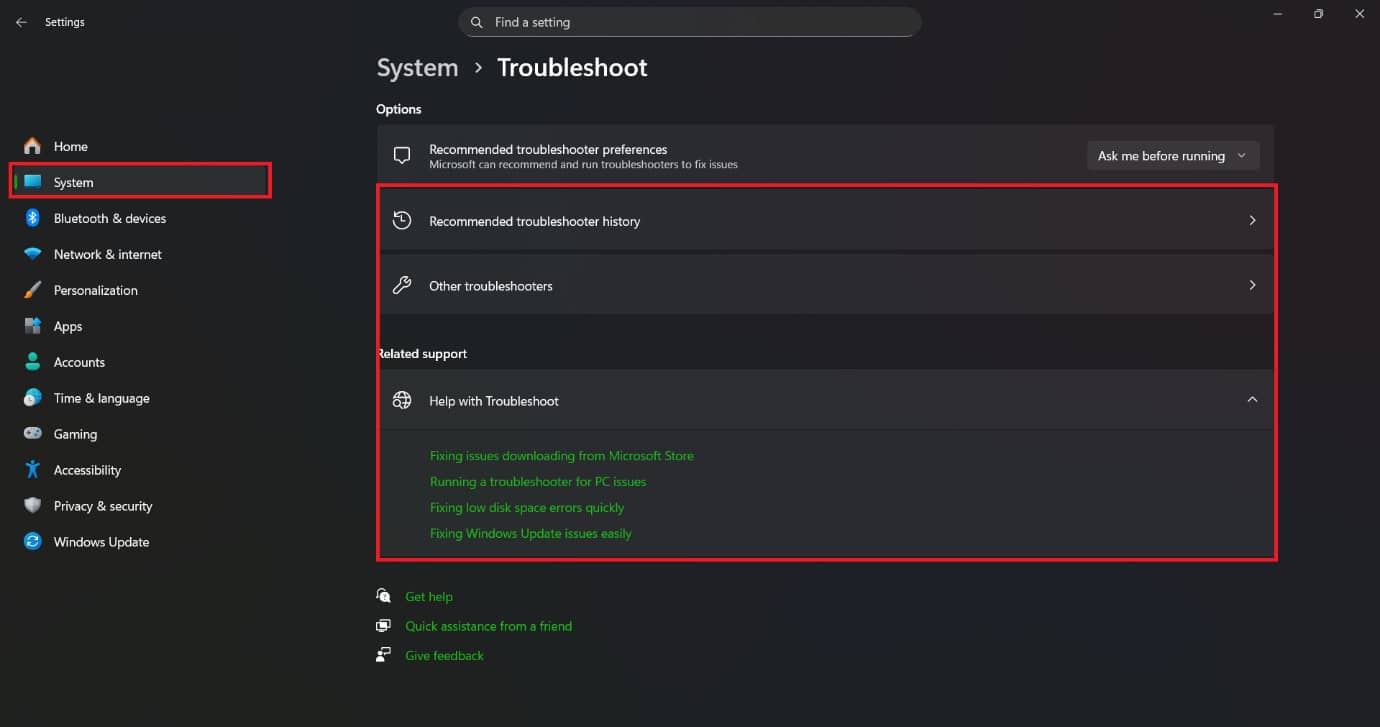Open the Accounts icon in sidebar

click(32, 362)
